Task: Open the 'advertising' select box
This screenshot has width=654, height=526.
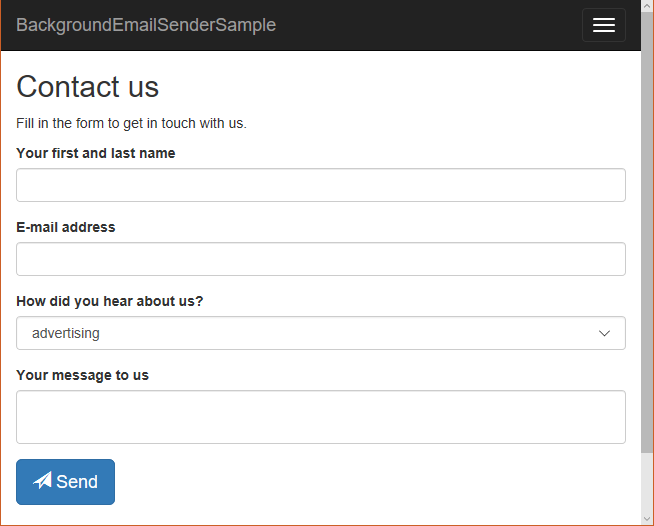Action: [x=300, y=333]
